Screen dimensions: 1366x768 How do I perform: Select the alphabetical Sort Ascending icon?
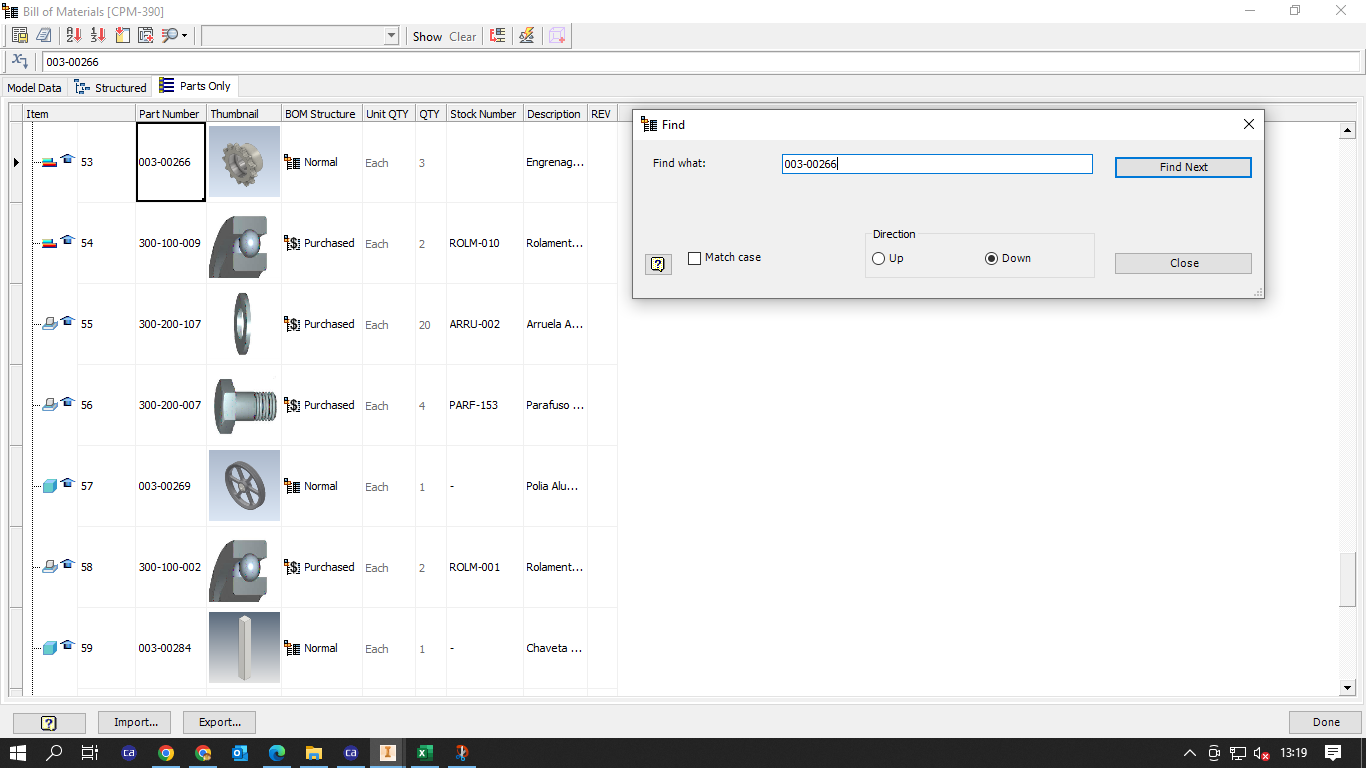[x=72, y=35]
